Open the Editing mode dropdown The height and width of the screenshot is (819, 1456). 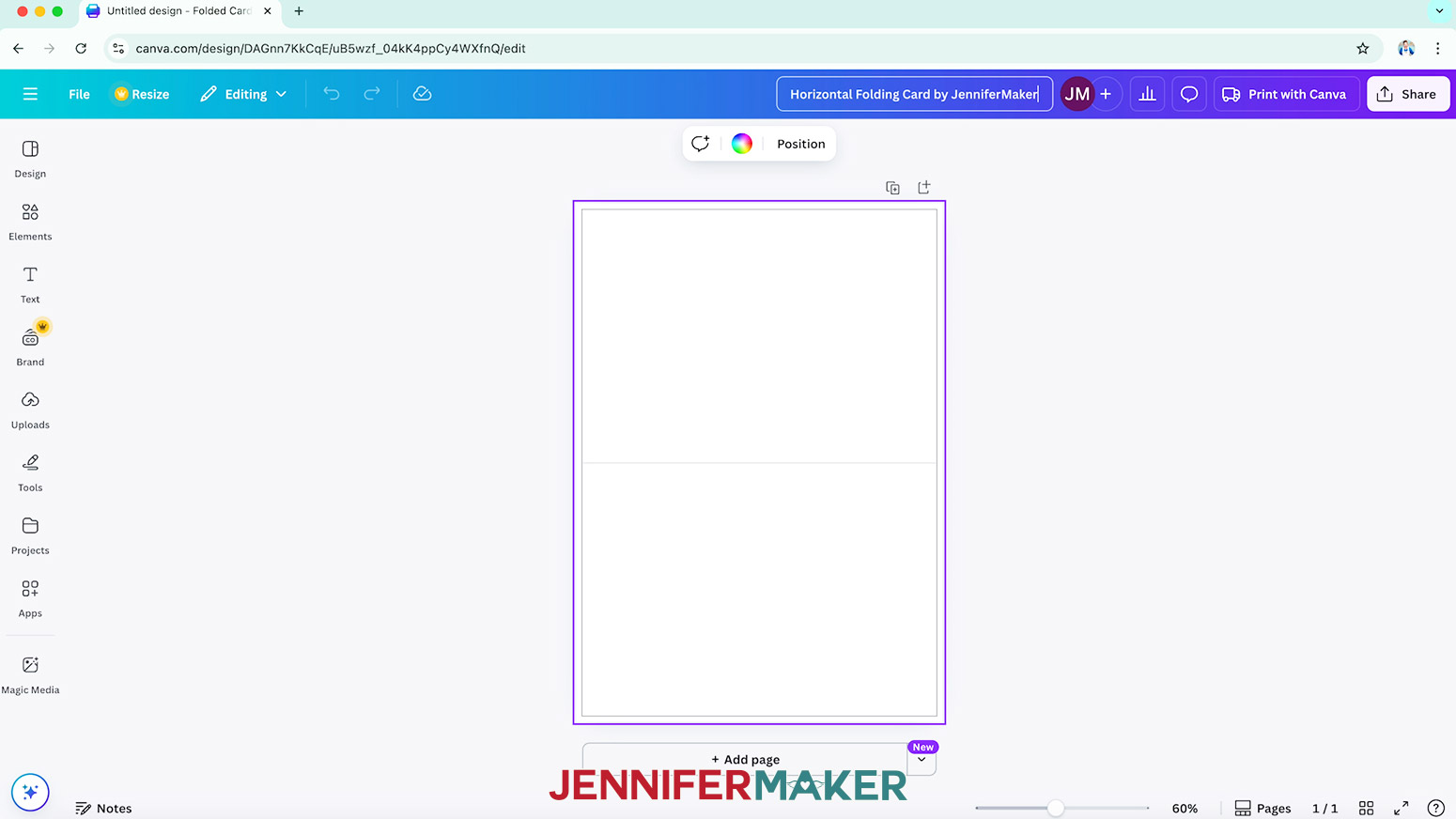[243, 94]
